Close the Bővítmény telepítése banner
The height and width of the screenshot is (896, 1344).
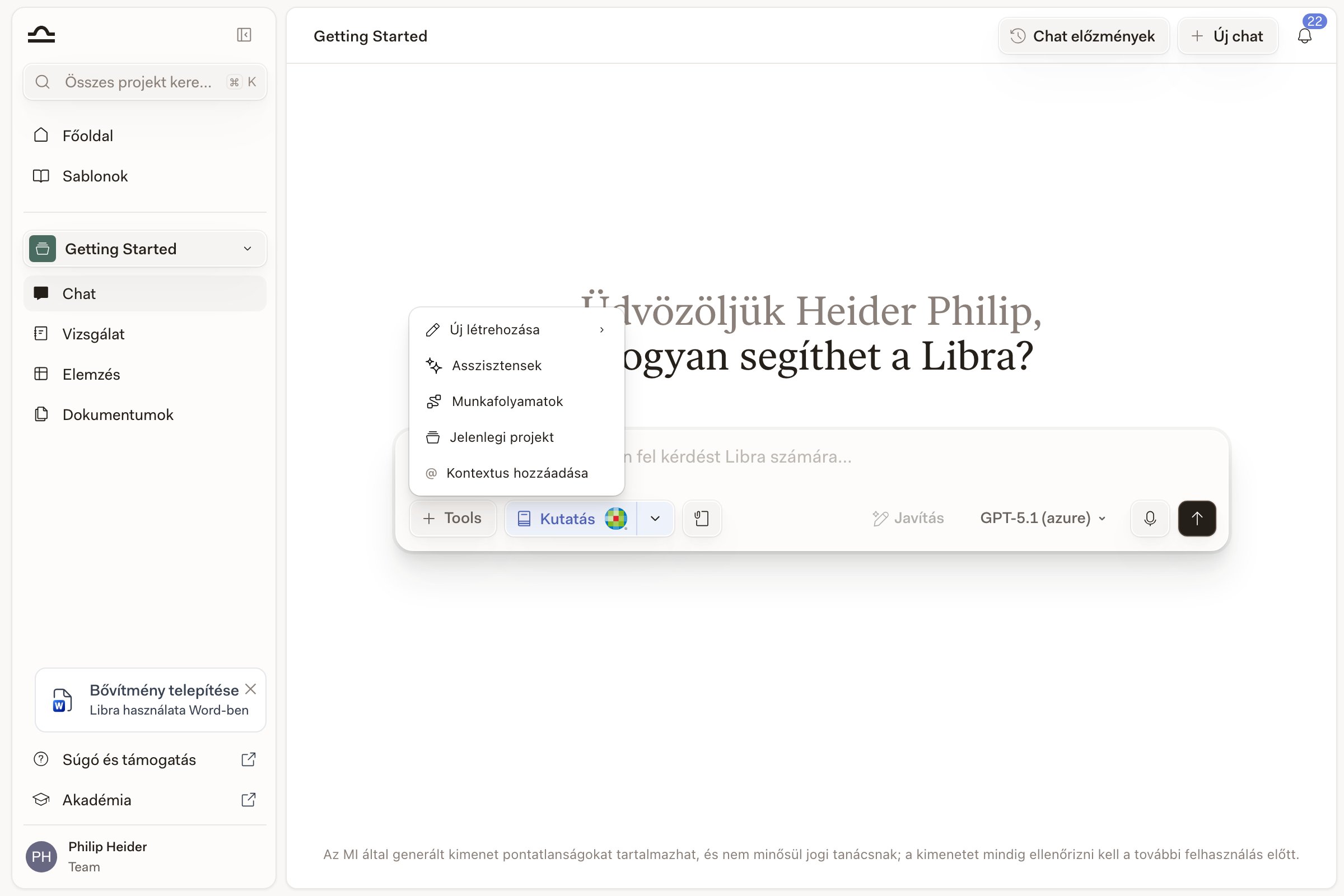250,689
